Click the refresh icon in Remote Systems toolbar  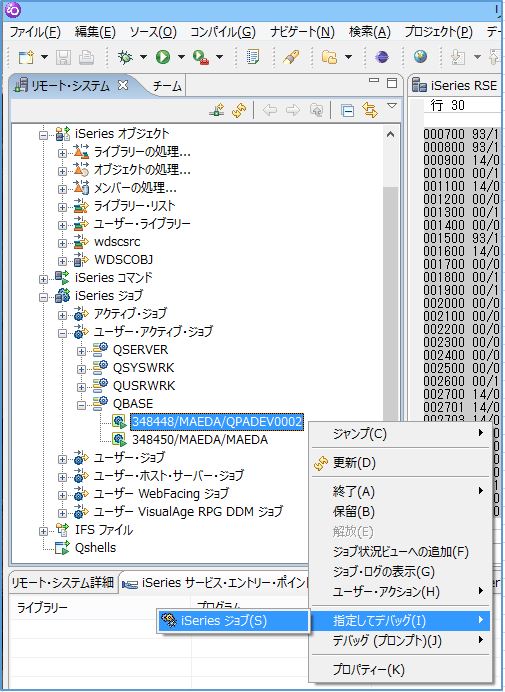pos(239,110)
